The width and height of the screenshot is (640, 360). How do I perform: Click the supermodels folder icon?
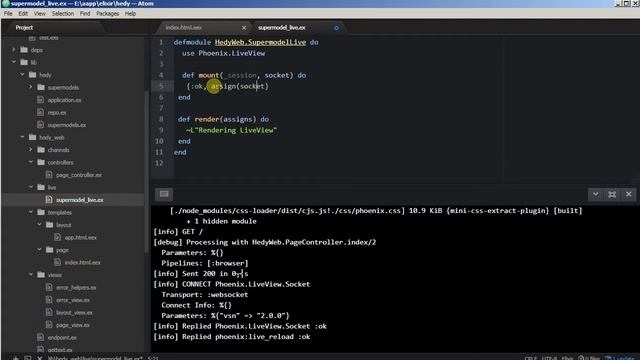click(x=41, y=87)
